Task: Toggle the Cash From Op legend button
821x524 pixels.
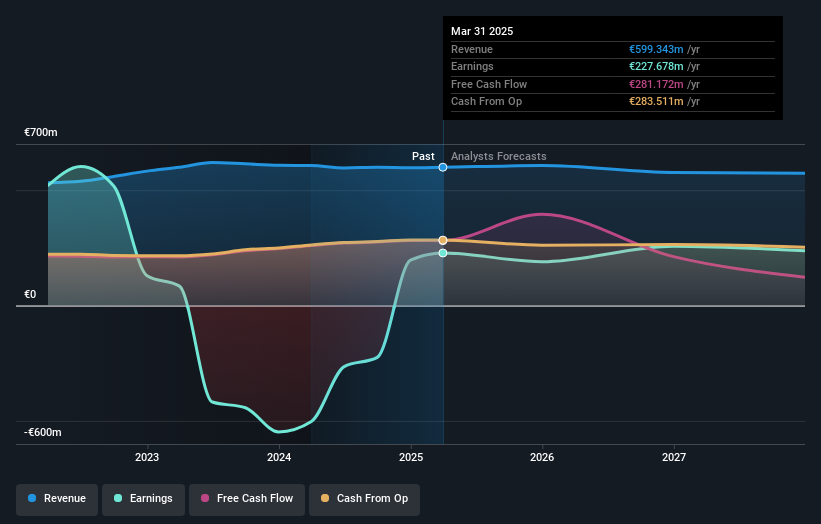Action: pyautogui.click(x=364, y=499)
